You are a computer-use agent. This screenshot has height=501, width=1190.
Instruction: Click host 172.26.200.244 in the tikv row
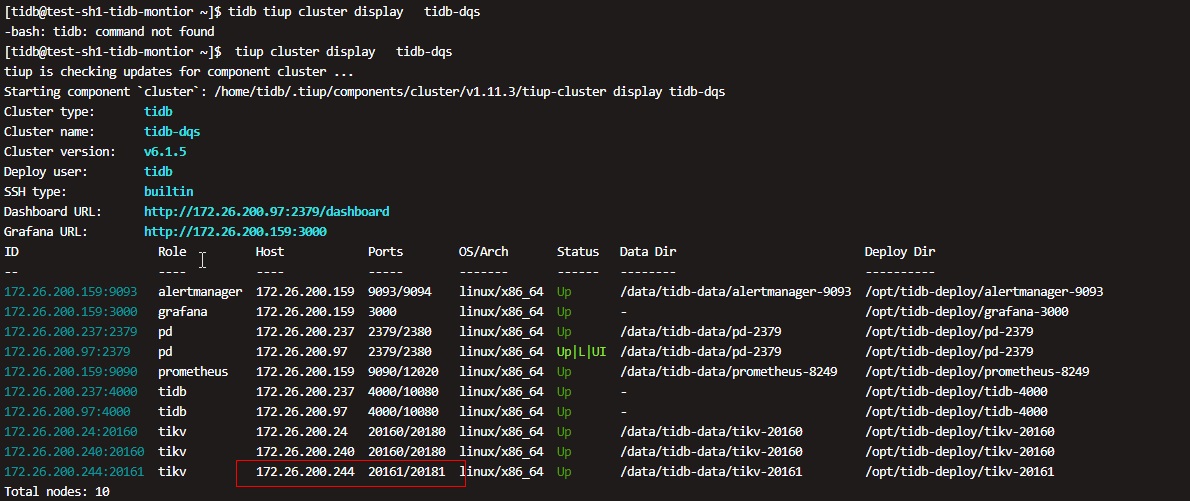coord(305,472)
